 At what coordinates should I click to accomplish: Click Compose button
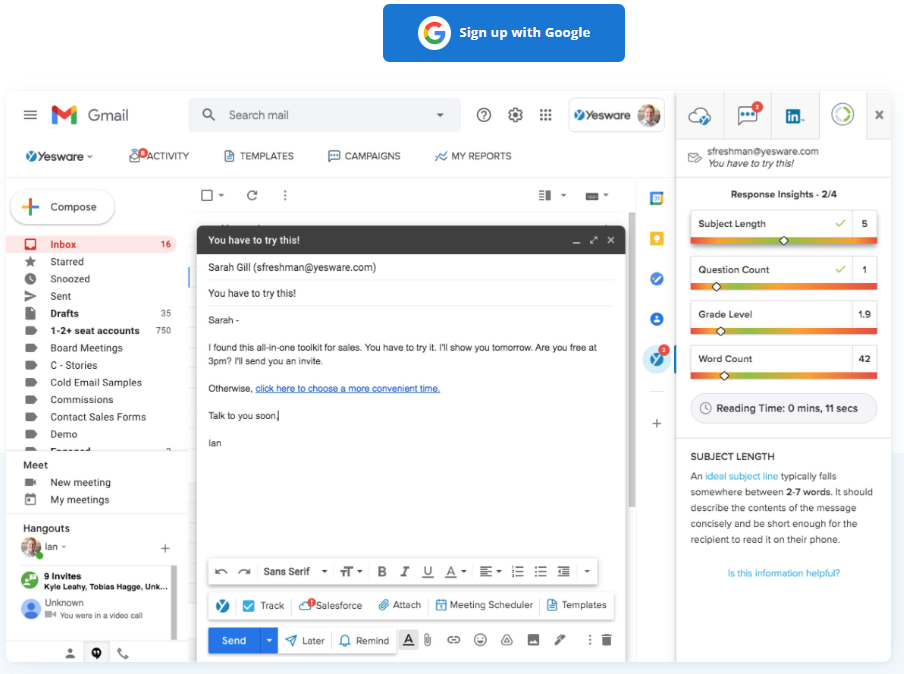tap(62, 206)
